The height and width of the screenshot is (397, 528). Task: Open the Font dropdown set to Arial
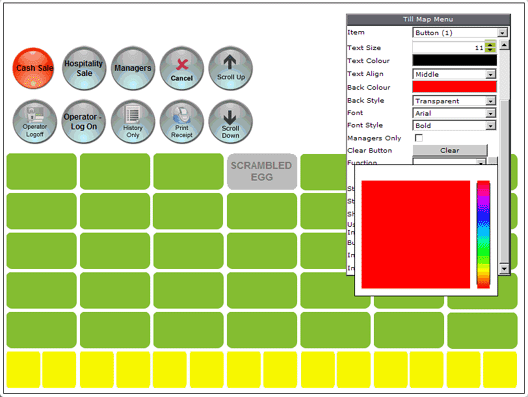click(x=454, y=113)
